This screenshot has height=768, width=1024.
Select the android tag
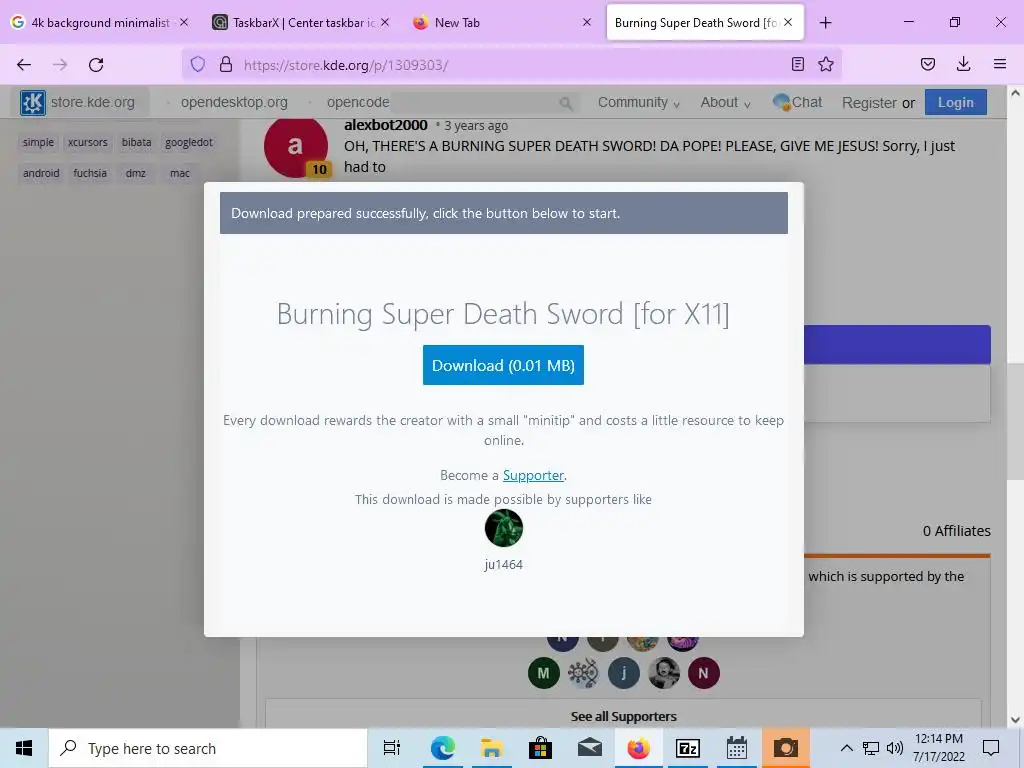41,173
